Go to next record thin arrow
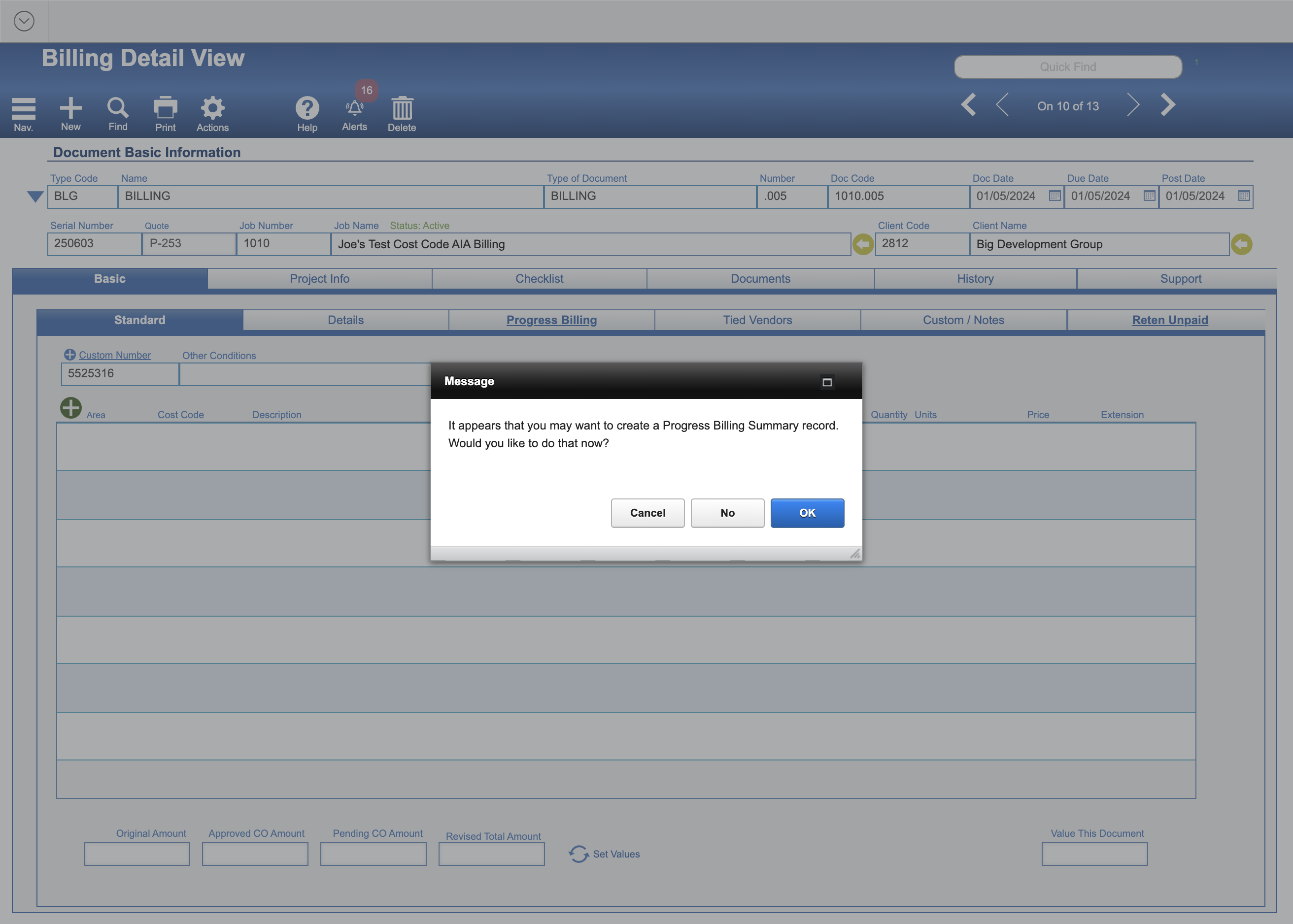The image size is (1293, 924). [1133, 105]
